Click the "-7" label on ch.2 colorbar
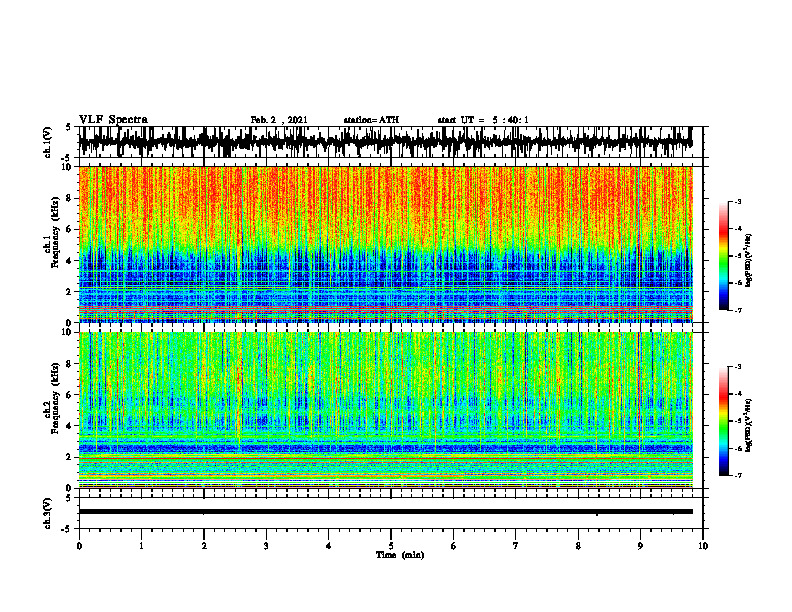The width and height of the screenshot is (792, 612). [x=738, y=475]
